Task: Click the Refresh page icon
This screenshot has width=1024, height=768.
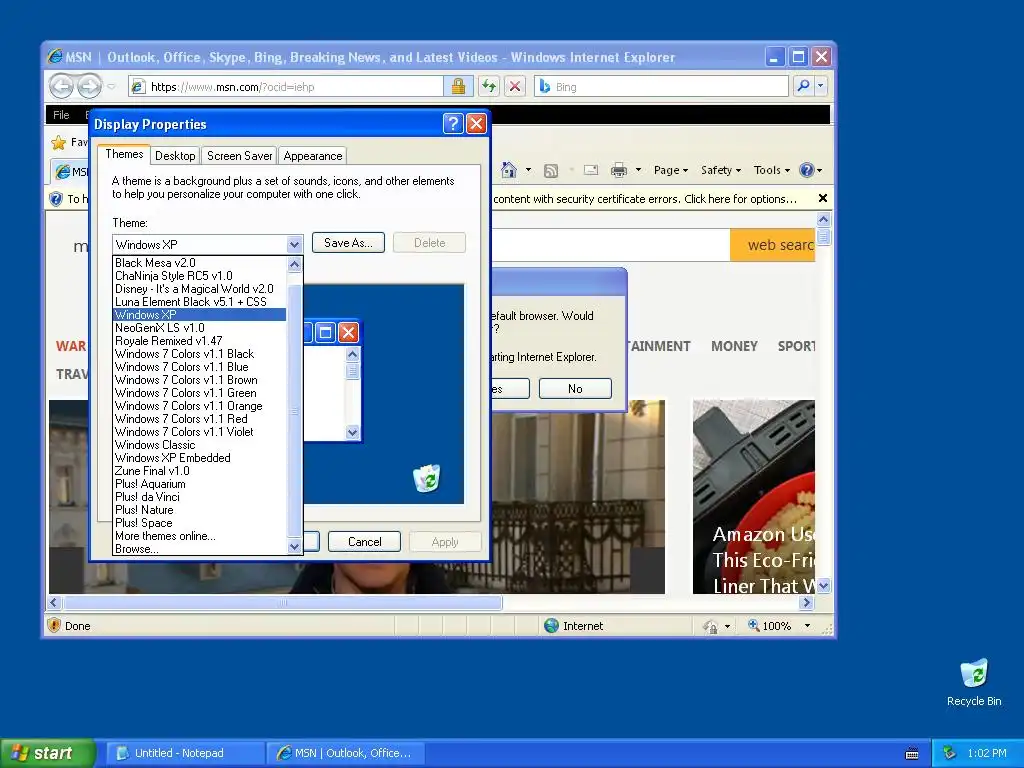Action: (489, 86)
